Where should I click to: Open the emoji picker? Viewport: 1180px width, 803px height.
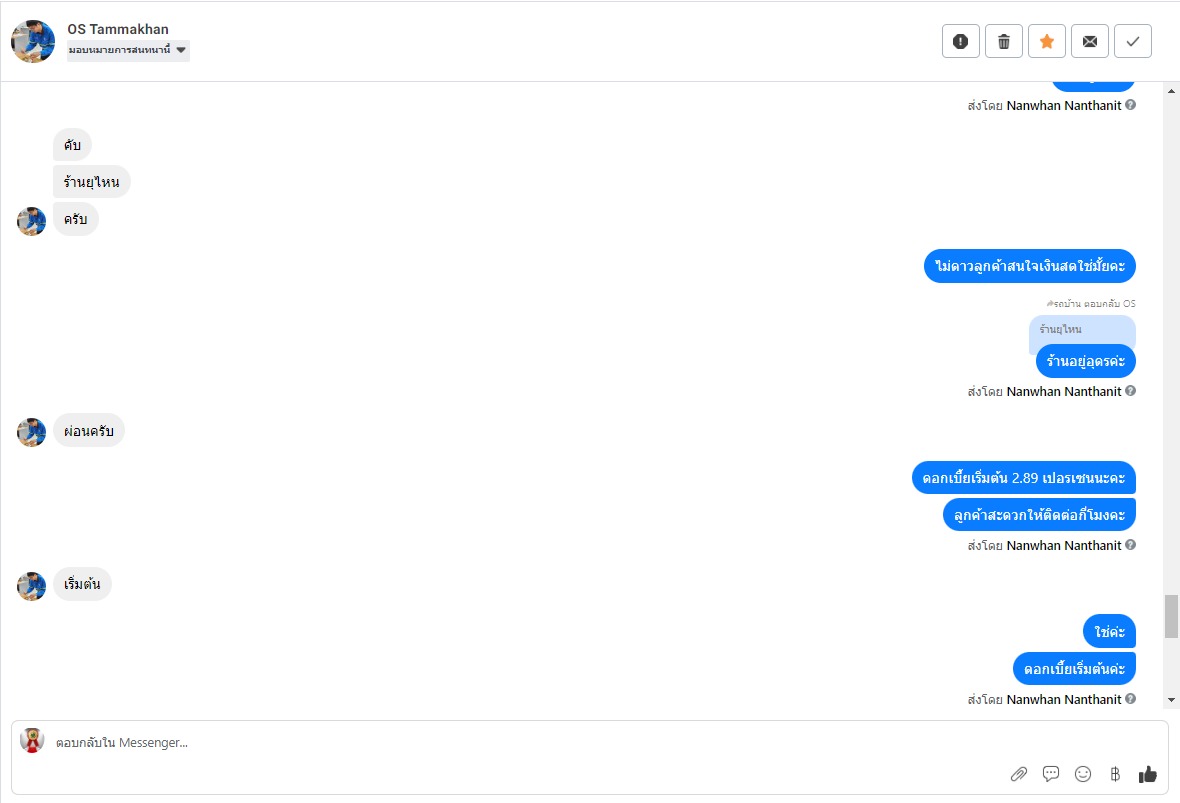point(1083,773)
